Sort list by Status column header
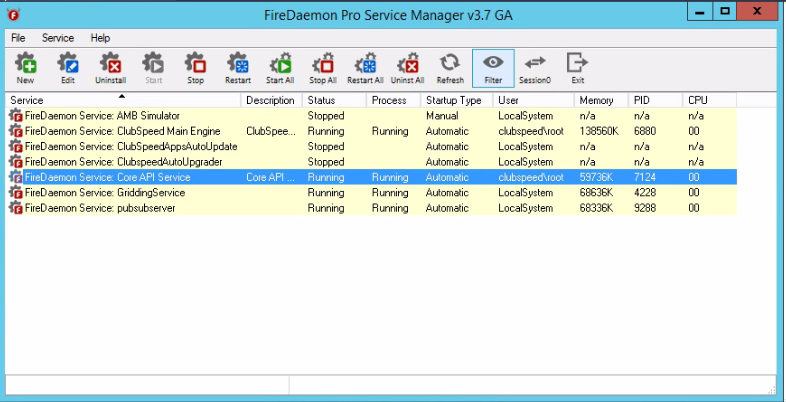 (334, 100)
